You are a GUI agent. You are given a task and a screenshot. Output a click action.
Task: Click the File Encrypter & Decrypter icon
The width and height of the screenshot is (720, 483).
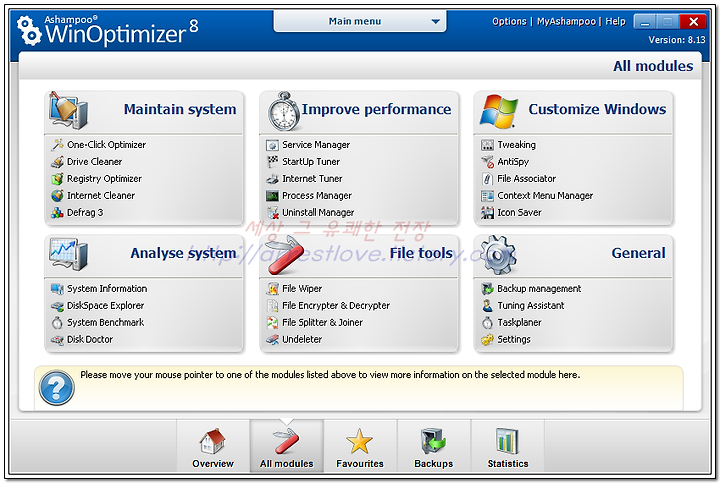coord(272,306)
